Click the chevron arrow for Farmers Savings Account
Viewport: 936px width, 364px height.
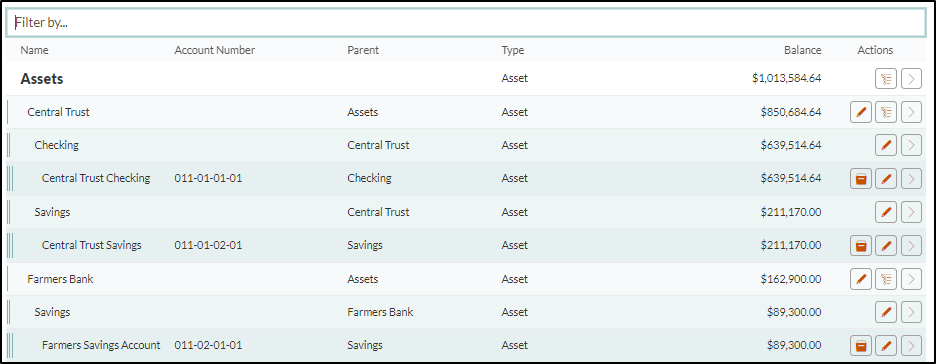(911, 345)
